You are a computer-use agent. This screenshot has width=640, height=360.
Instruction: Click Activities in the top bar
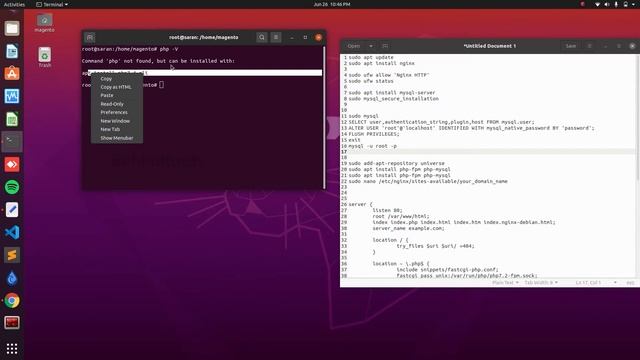[14, 4]
